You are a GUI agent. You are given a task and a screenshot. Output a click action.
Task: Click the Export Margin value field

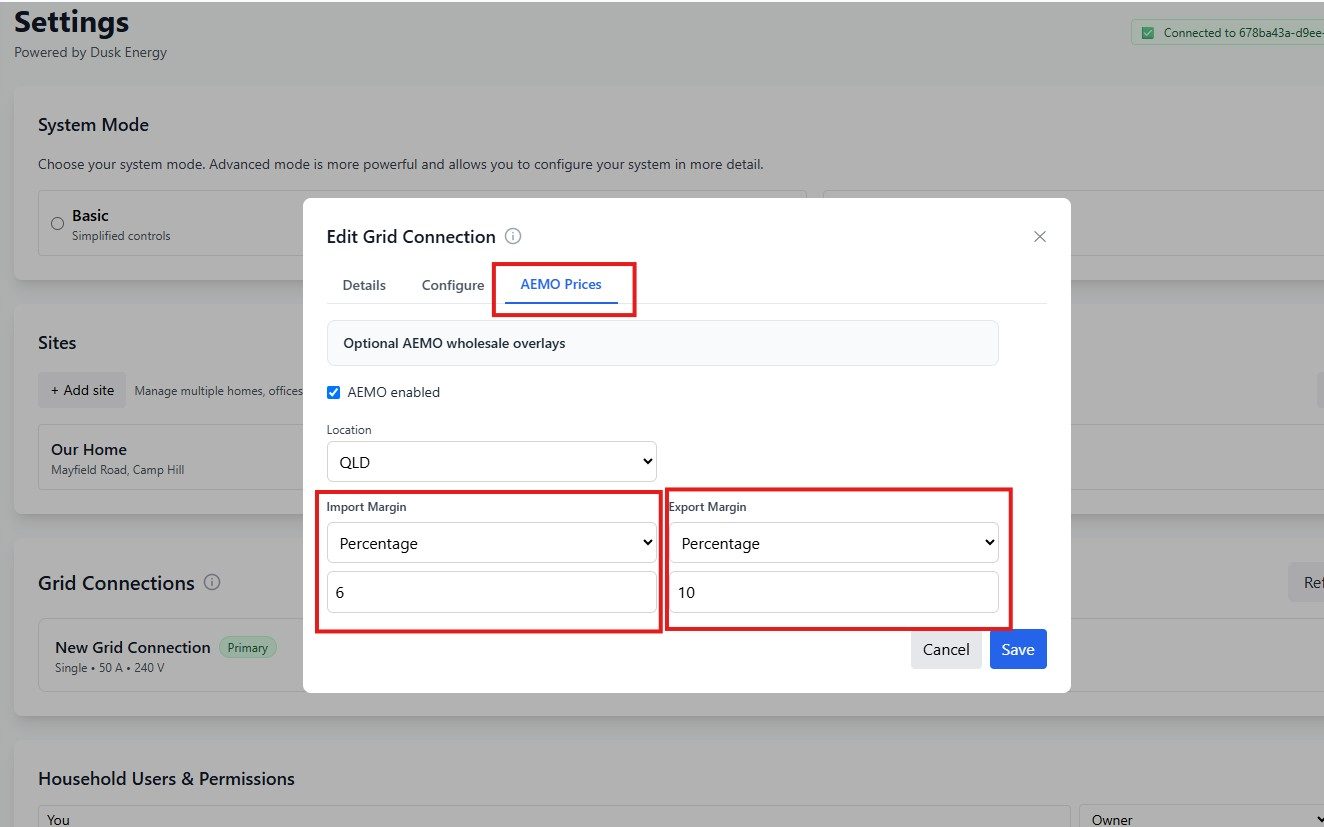coord(834,592)
